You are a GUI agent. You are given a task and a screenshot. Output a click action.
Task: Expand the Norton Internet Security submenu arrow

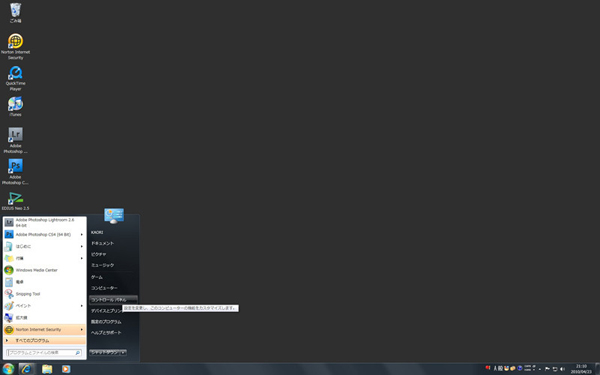82,329
